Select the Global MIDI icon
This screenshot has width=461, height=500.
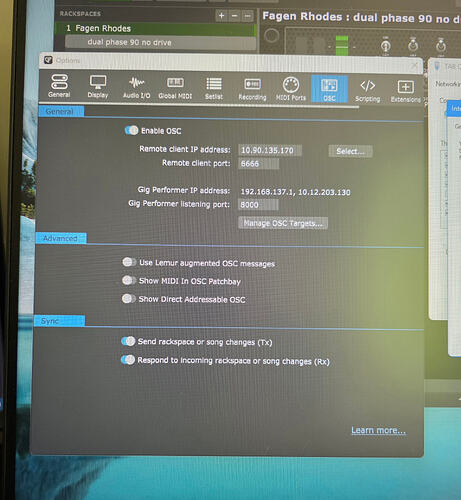click(175, 88)
